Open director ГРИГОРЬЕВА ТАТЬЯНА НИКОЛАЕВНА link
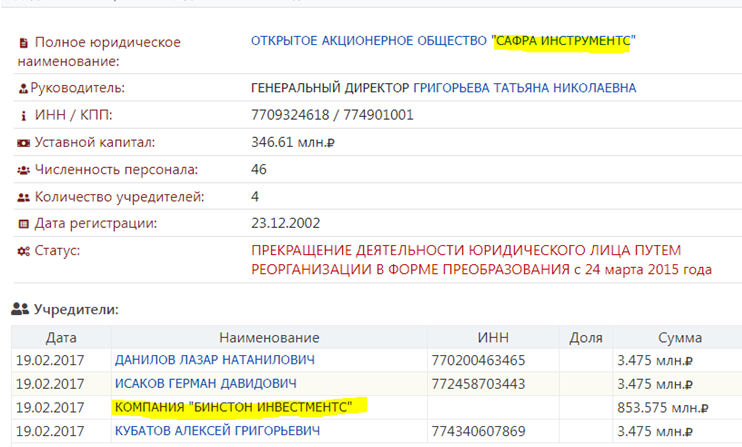 point(525,88)
